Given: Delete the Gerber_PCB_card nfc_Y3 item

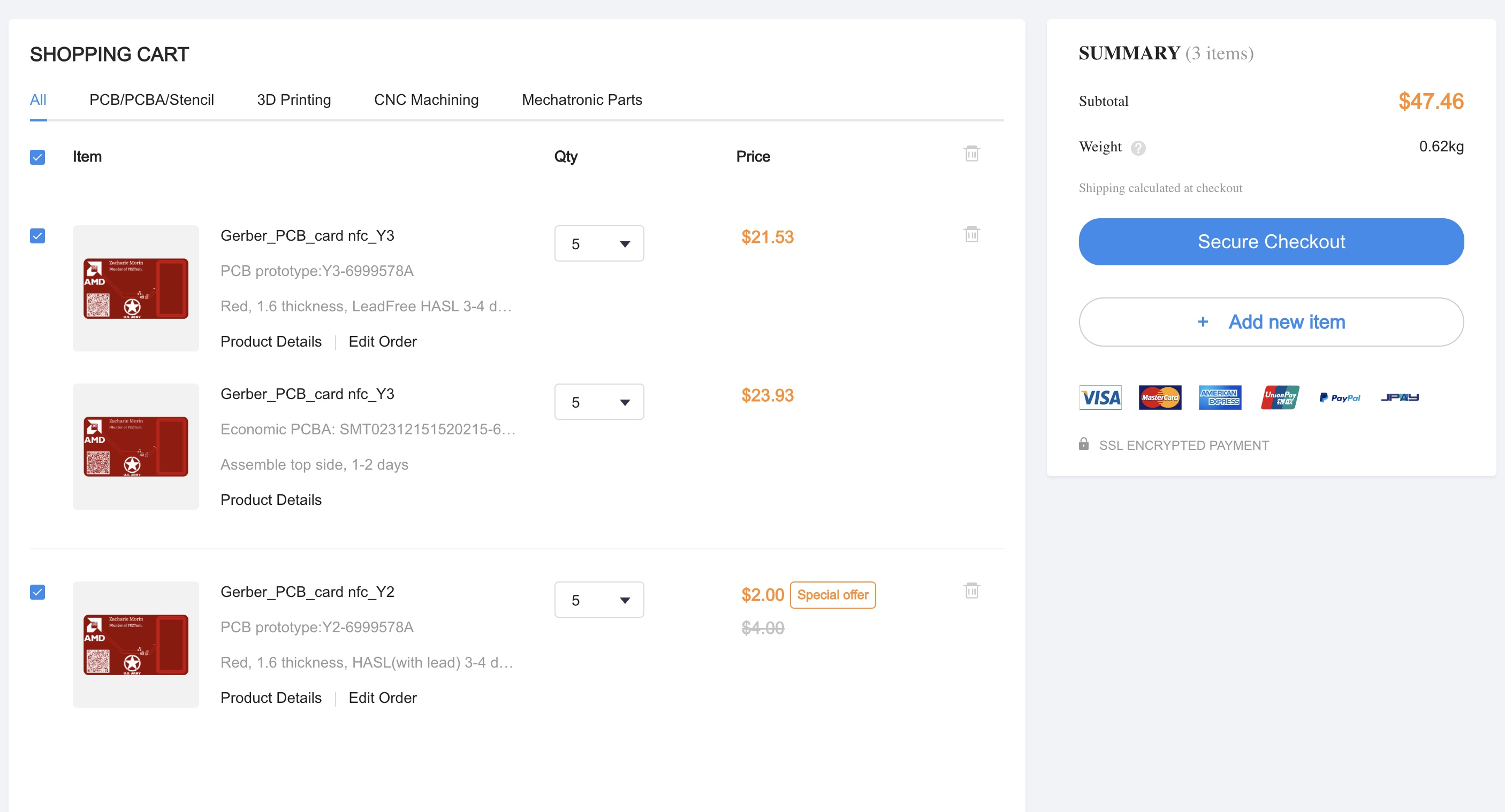Looking at the screenshot, I should pos(971,234).
